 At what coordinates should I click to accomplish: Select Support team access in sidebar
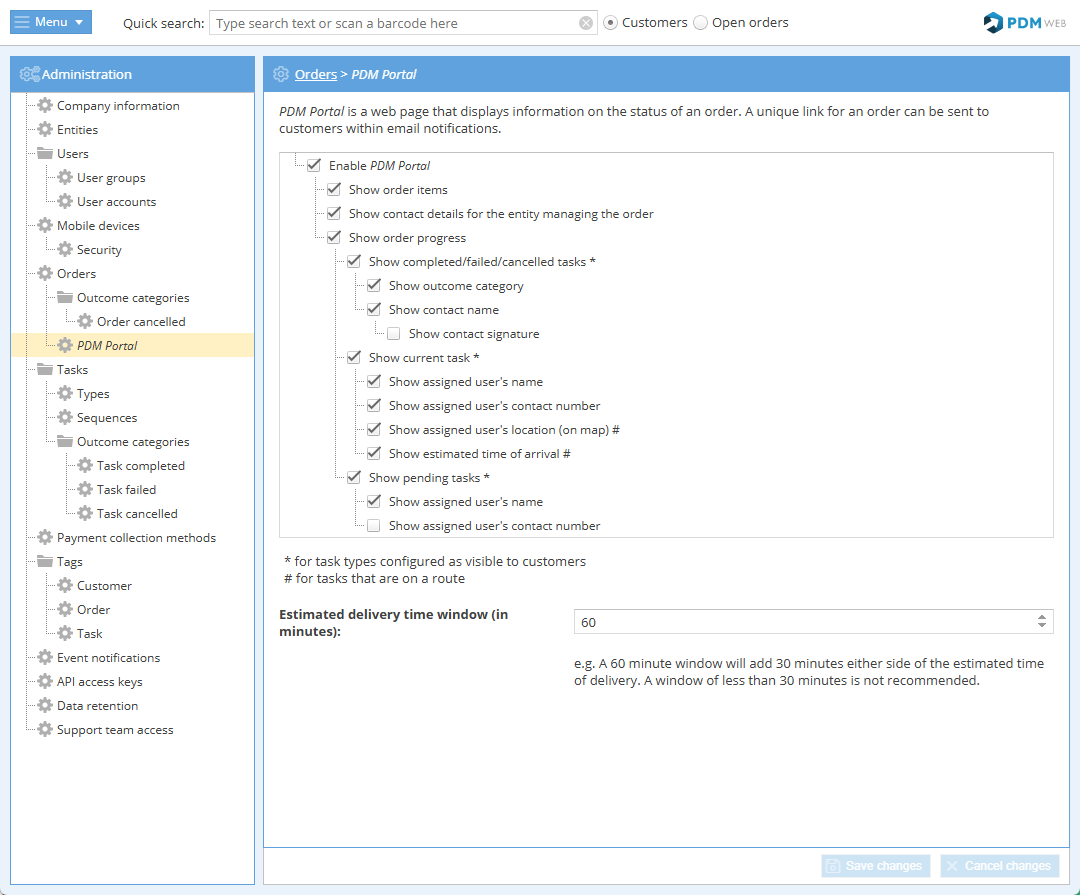[x=115, y=730]
